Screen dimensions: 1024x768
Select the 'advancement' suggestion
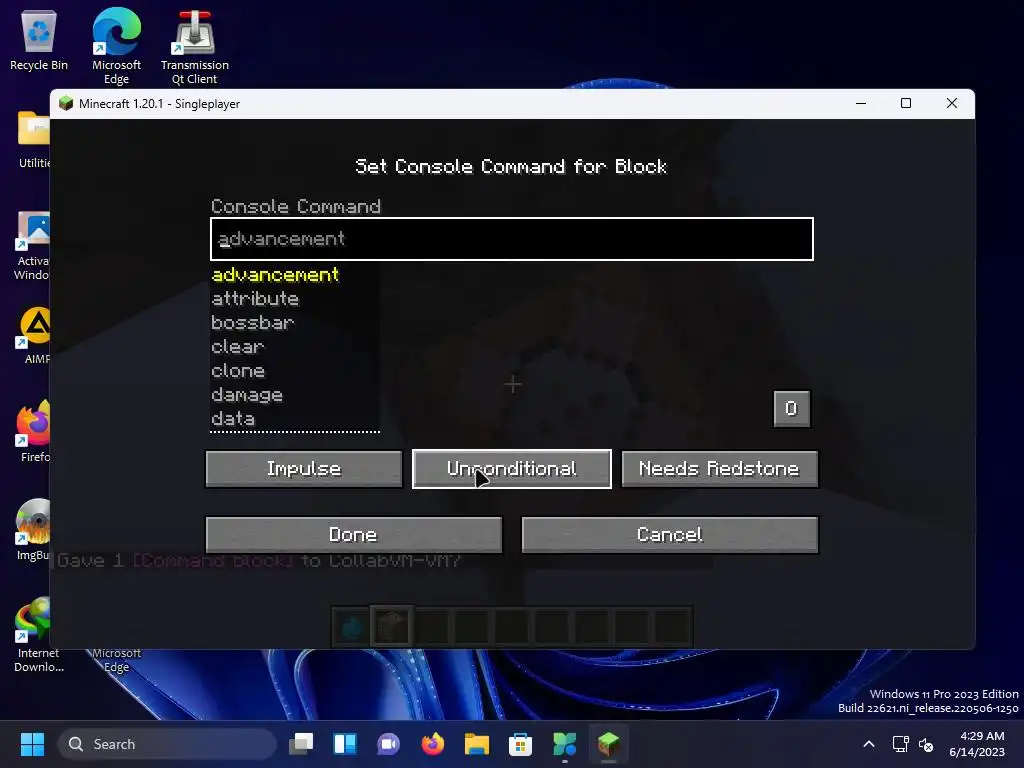276,275
